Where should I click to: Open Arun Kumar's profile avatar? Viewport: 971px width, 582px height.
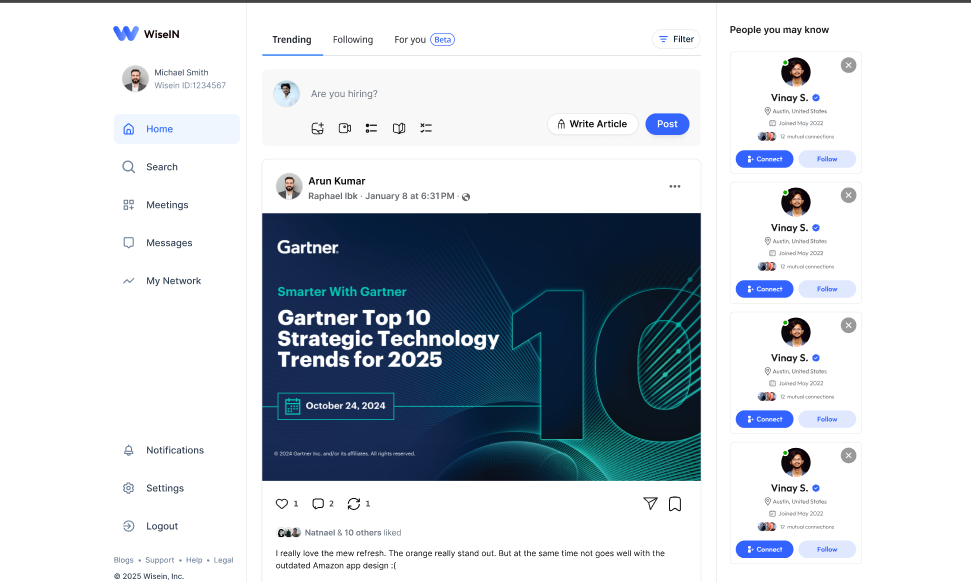[289, 186]
